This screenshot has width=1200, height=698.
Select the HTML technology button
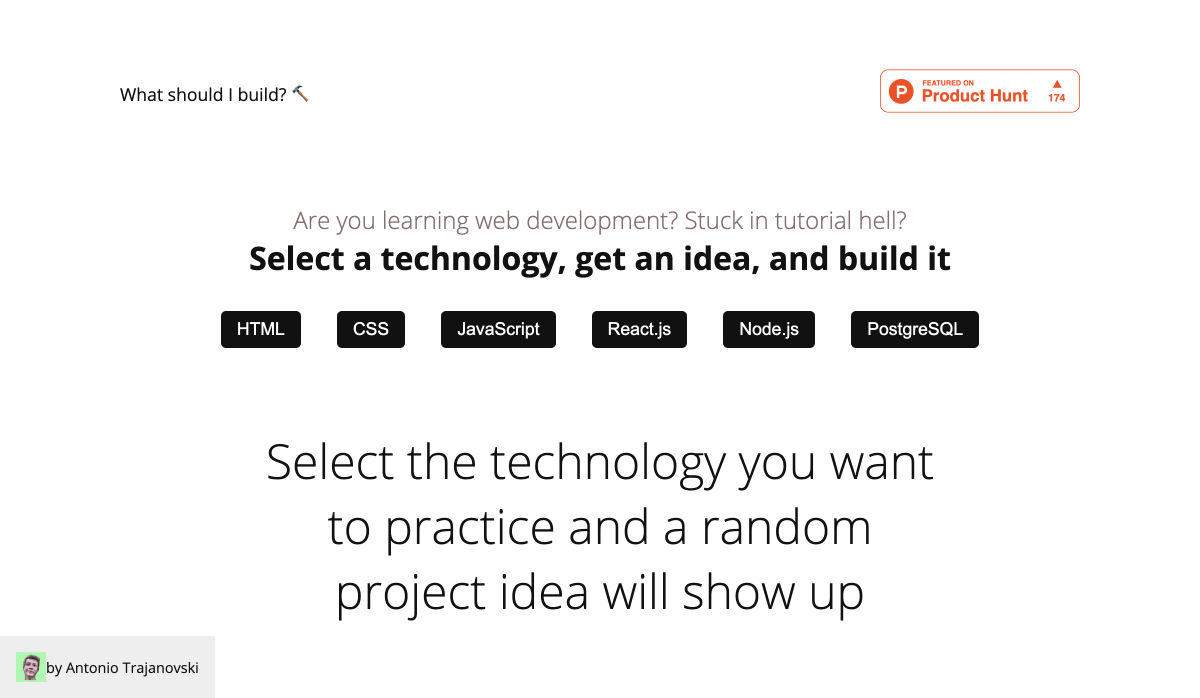(x=261, y=329)
